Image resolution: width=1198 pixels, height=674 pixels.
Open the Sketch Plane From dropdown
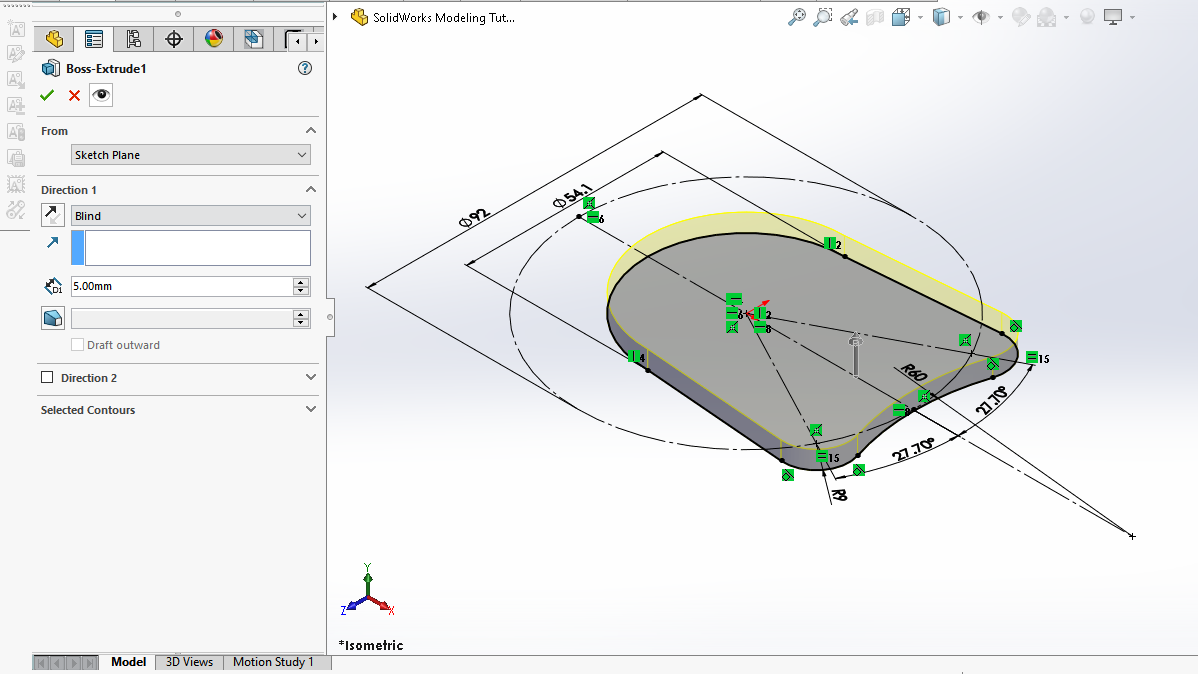190,155
